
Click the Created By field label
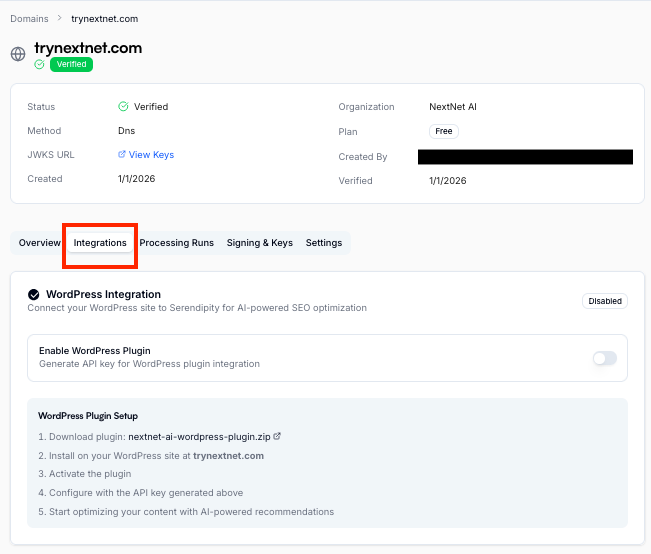point(362,157)
